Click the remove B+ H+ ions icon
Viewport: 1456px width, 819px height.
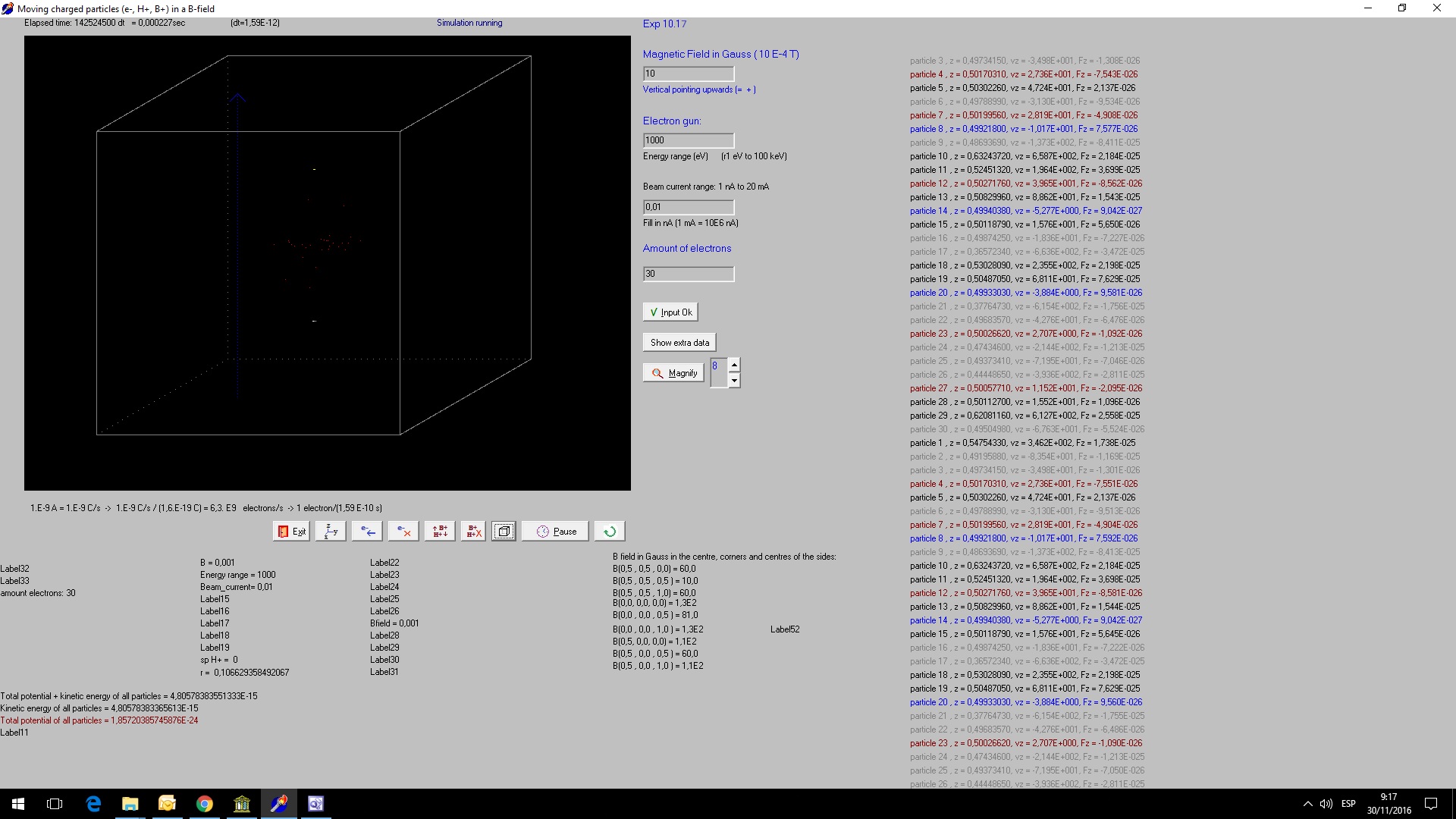[x=473, y=532]
